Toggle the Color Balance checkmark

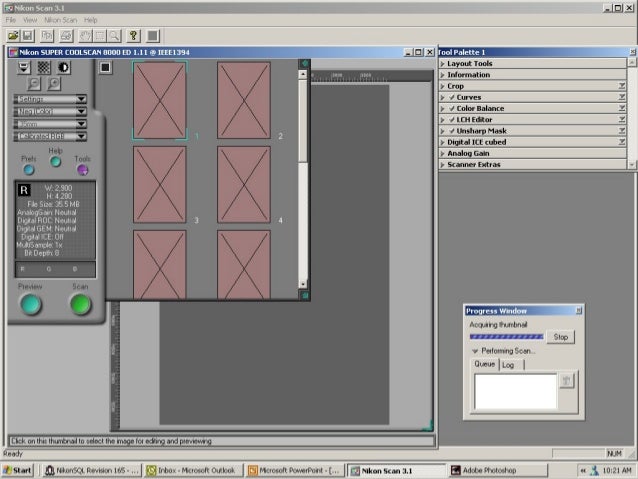click(452, 109)
